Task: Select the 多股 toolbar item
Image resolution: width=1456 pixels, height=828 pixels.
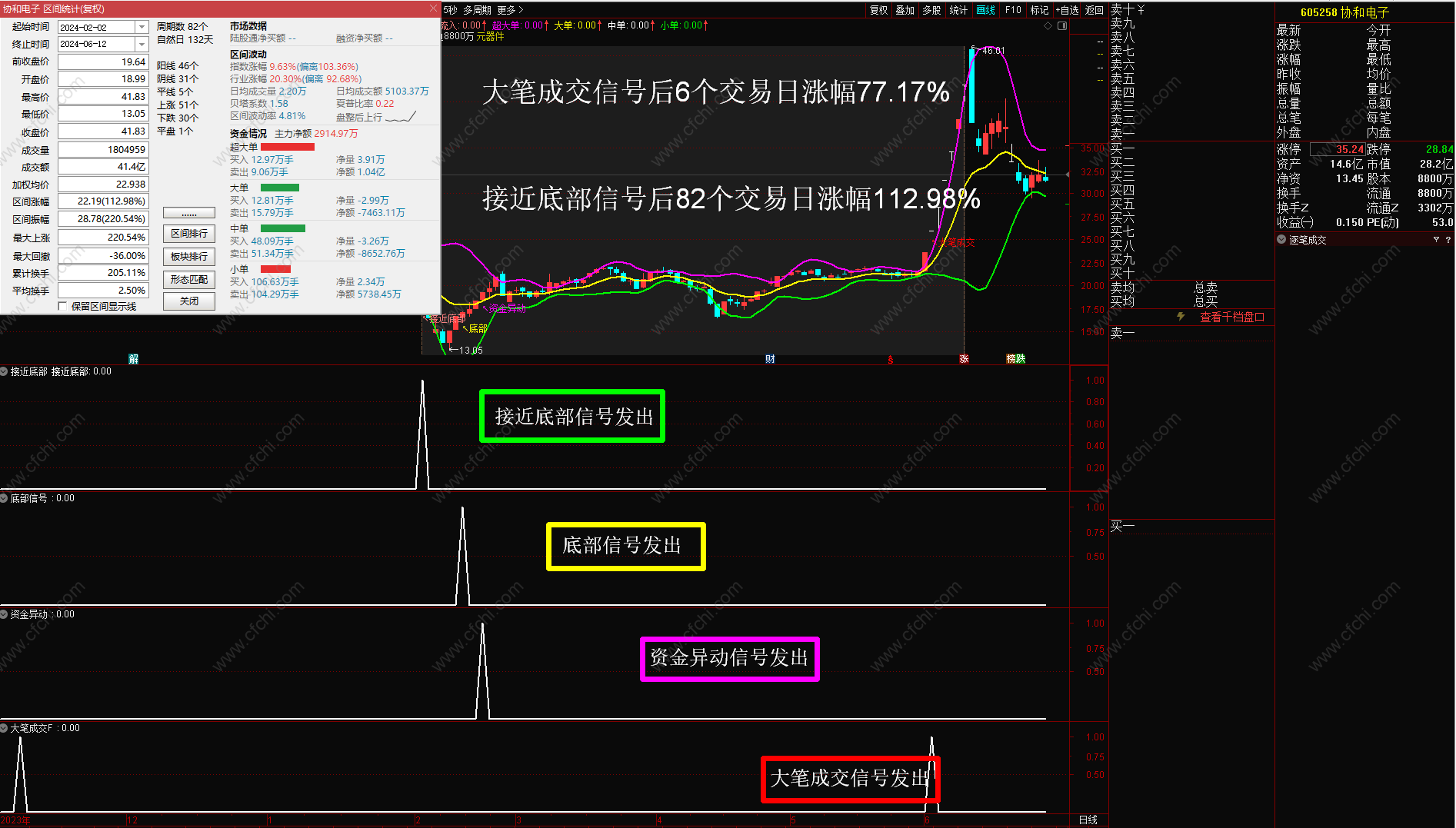Action: tap(931, 10)
